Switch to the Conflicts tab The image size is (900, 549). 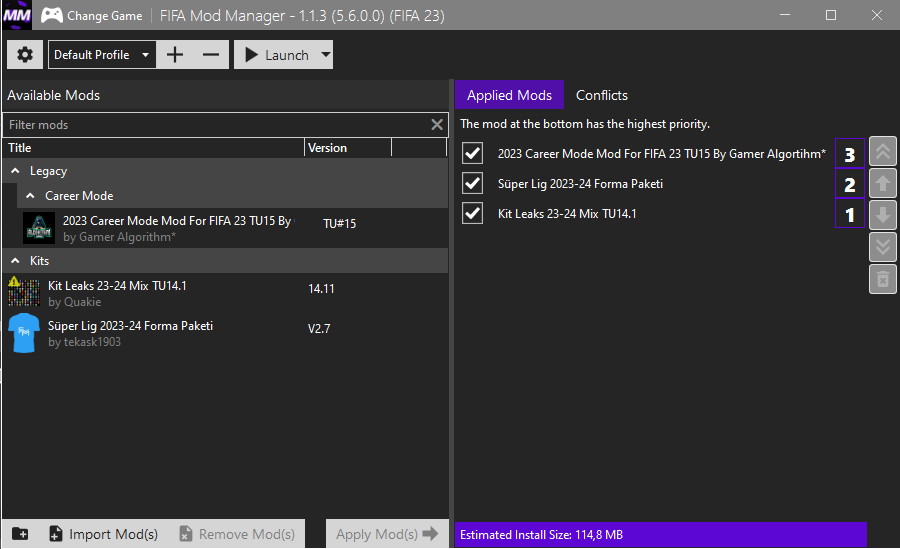602,95
